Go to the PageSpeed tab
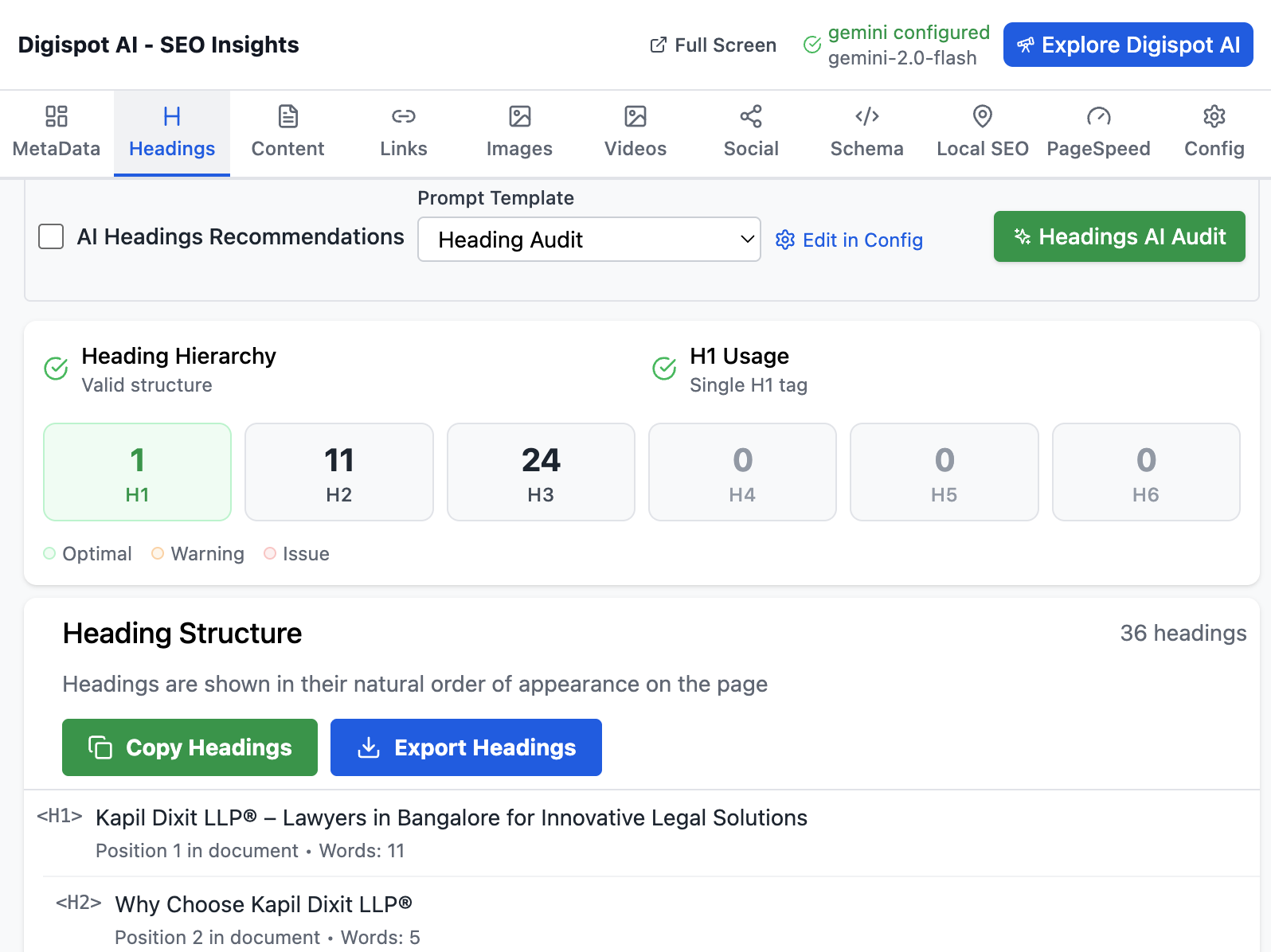 pyautogui.click(x=1099, y=133)
